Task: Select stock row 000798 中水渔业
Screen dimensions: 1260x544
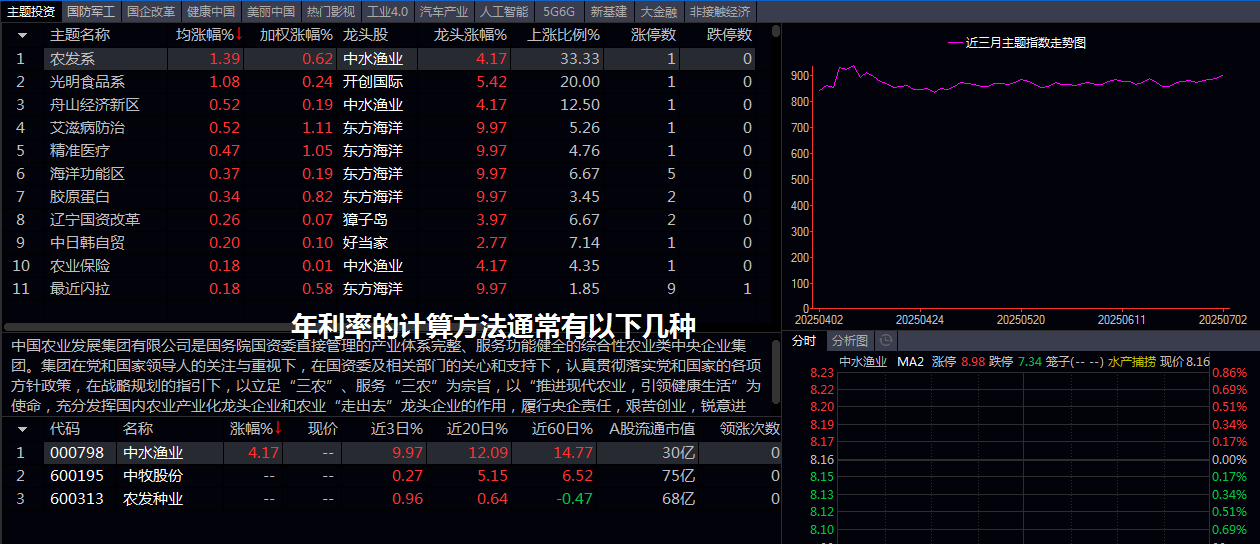Action: point(392,453)
